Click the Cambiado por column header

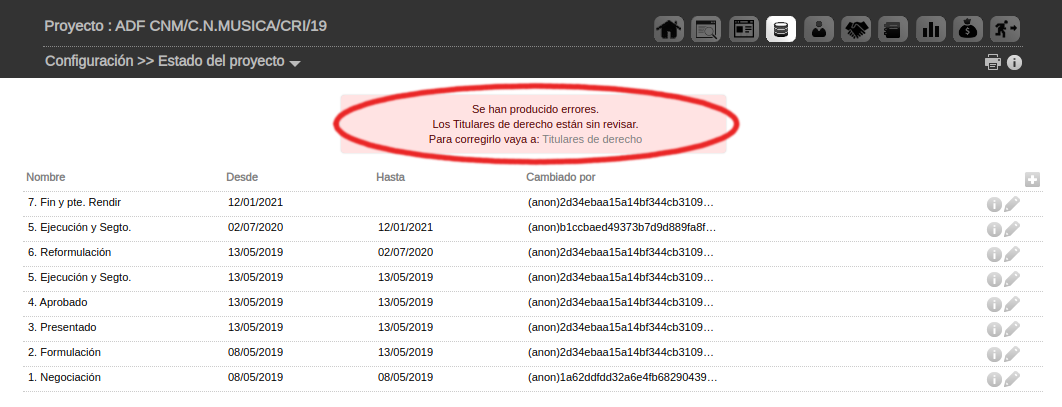(x=561, y=177)
